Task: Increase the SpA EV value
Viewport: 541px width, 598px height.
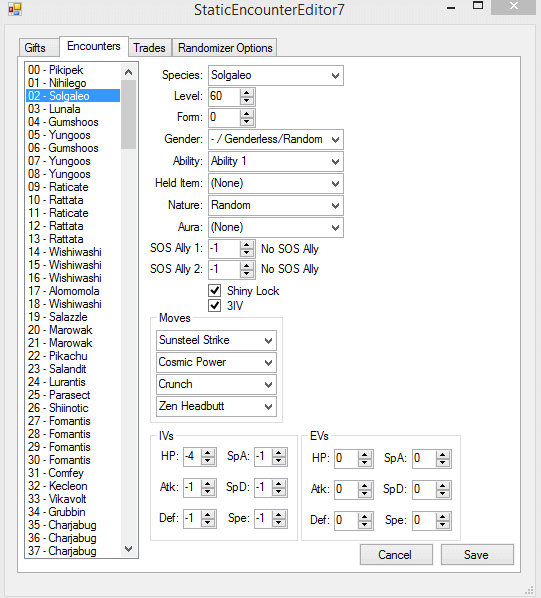Action: (x=443, y=455)
